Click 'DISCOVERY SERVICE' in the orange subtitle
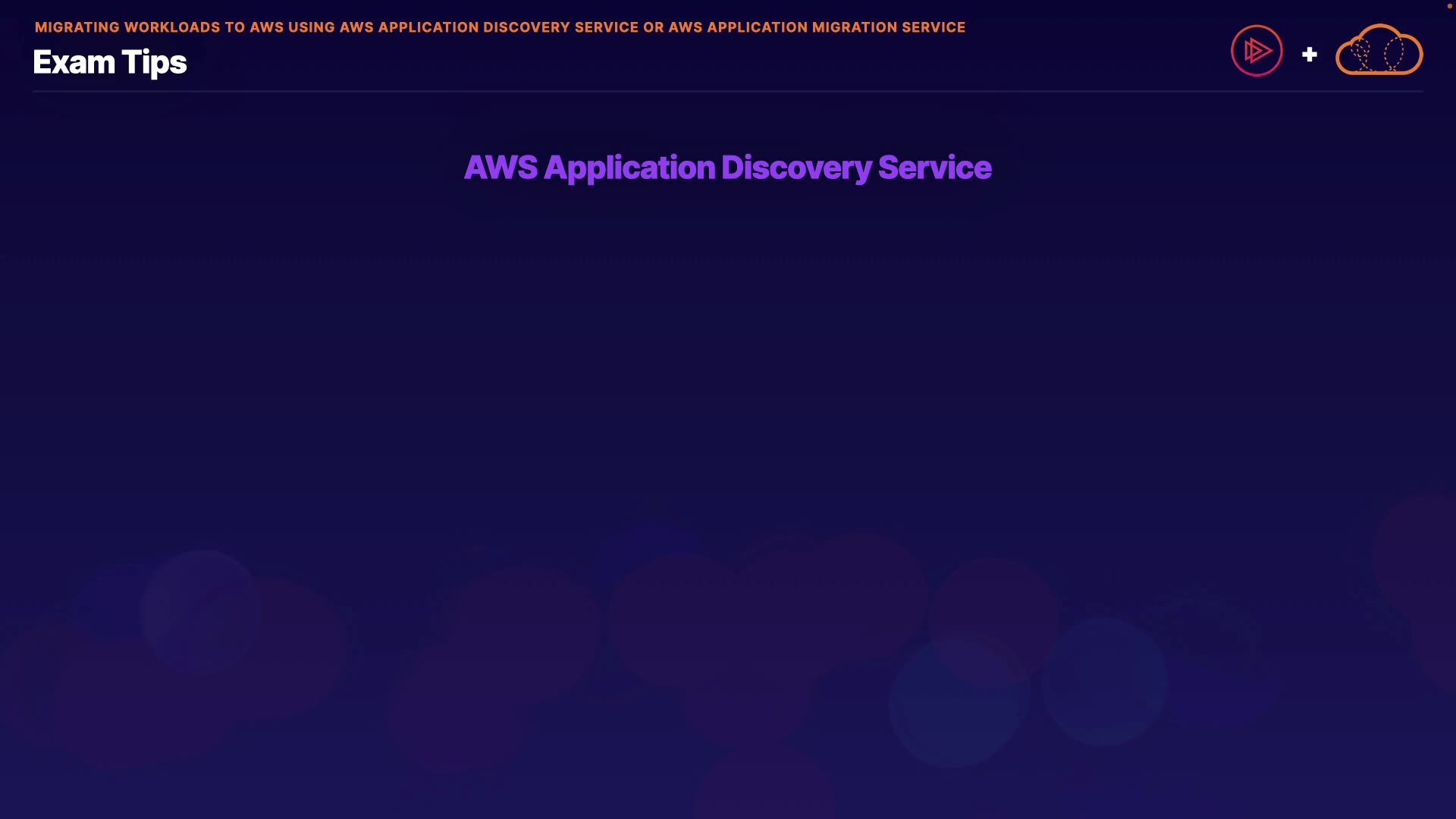Screen dimensions: 1456x819 tap(560, 27)
